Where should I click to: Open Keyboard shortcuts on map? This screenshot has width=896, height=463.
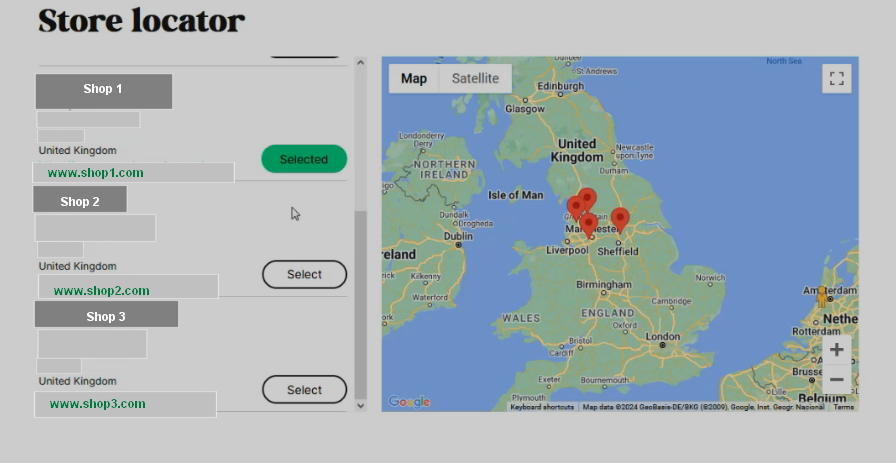pyautogui.click(x=542, y=407)
